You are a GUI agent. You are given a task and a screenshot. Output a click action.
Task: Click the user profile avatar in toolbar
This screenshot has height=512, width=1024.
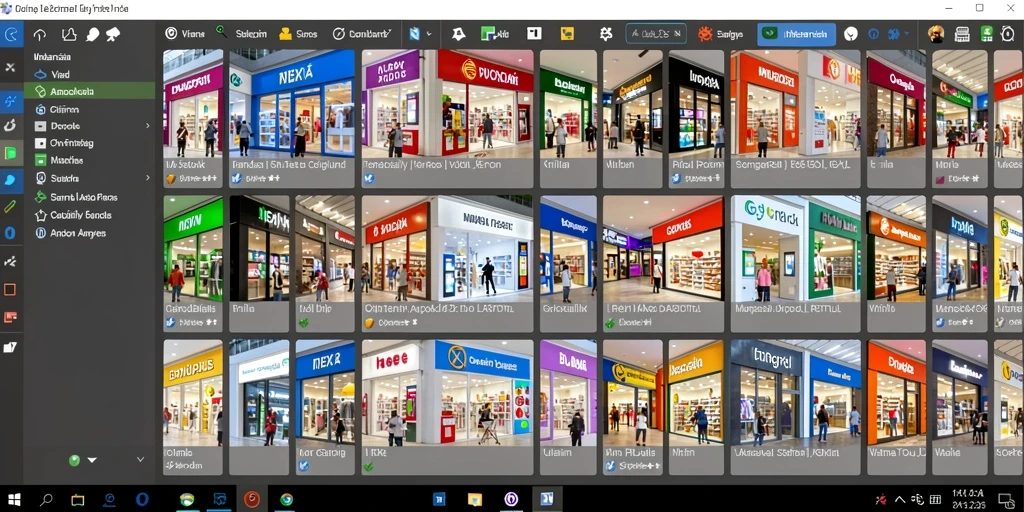point(936,34)
